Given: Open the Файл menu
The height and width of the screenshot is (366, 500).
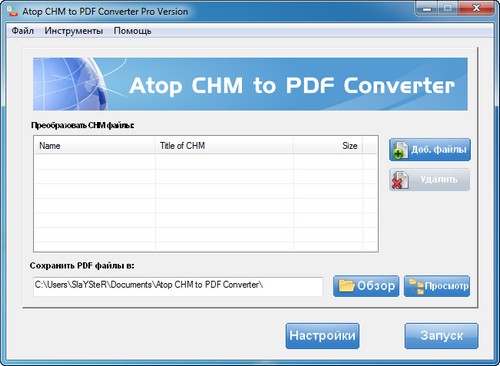Looking at the screenshot, I should click(x=23, y=31).
